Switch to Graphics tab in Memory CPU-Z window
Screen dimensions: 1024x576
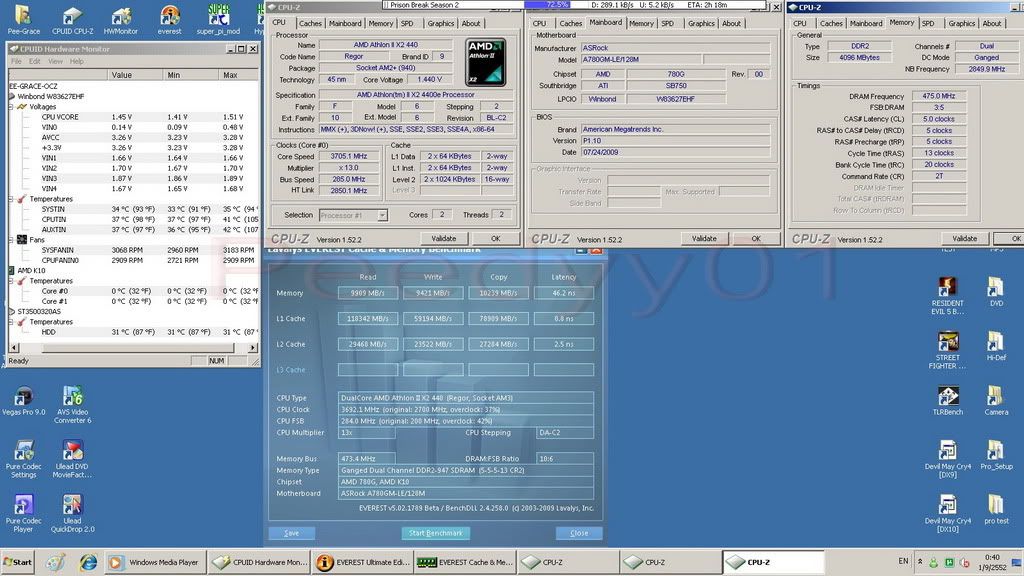pyautogui.click(x=961, y=24)
